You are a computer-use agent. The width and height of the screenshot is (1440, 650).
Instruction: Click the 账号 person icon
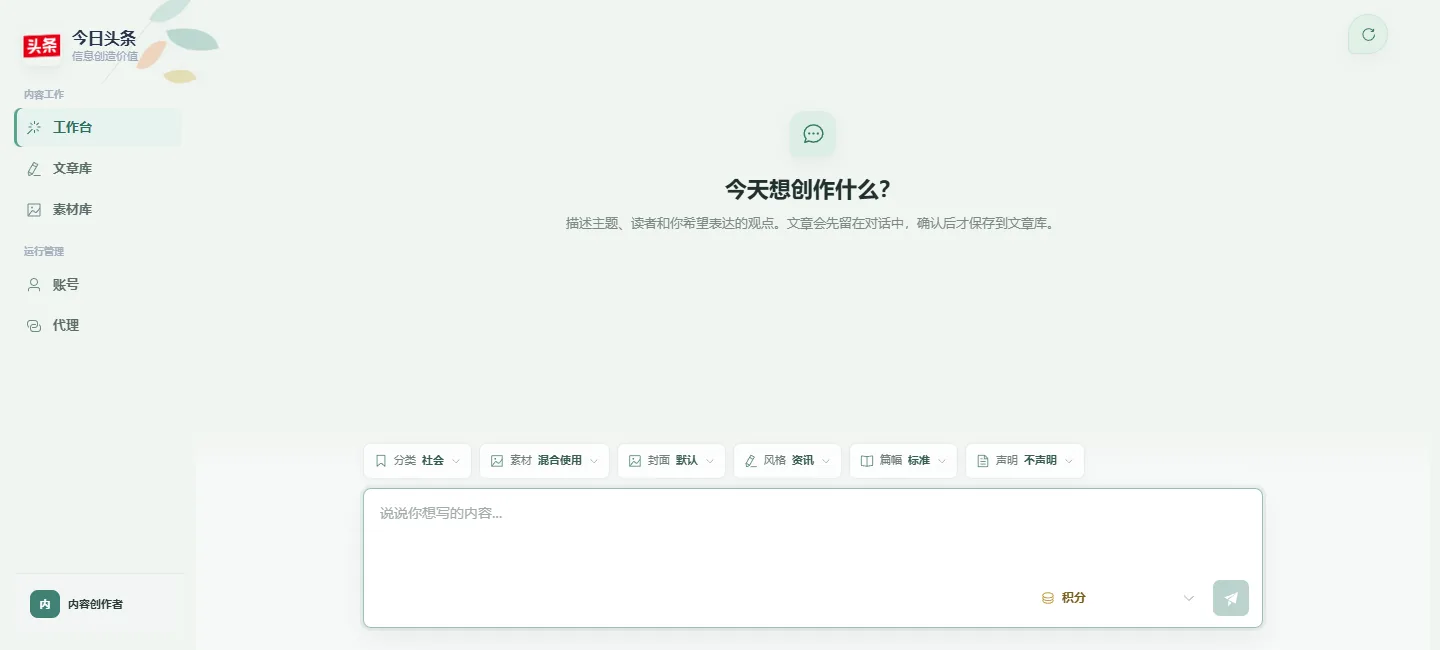34,284
